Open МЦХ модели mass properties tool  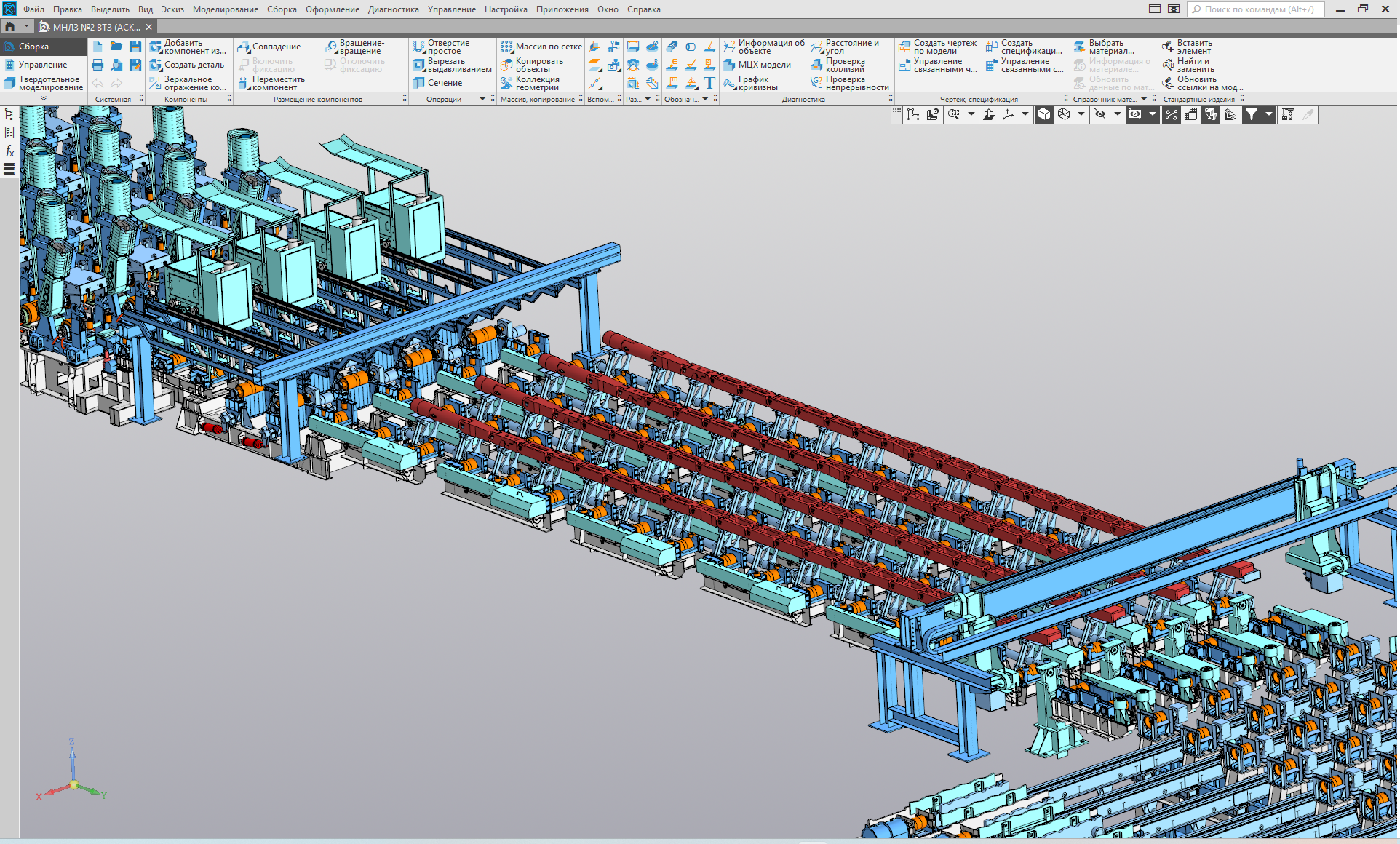coord(763,65)
